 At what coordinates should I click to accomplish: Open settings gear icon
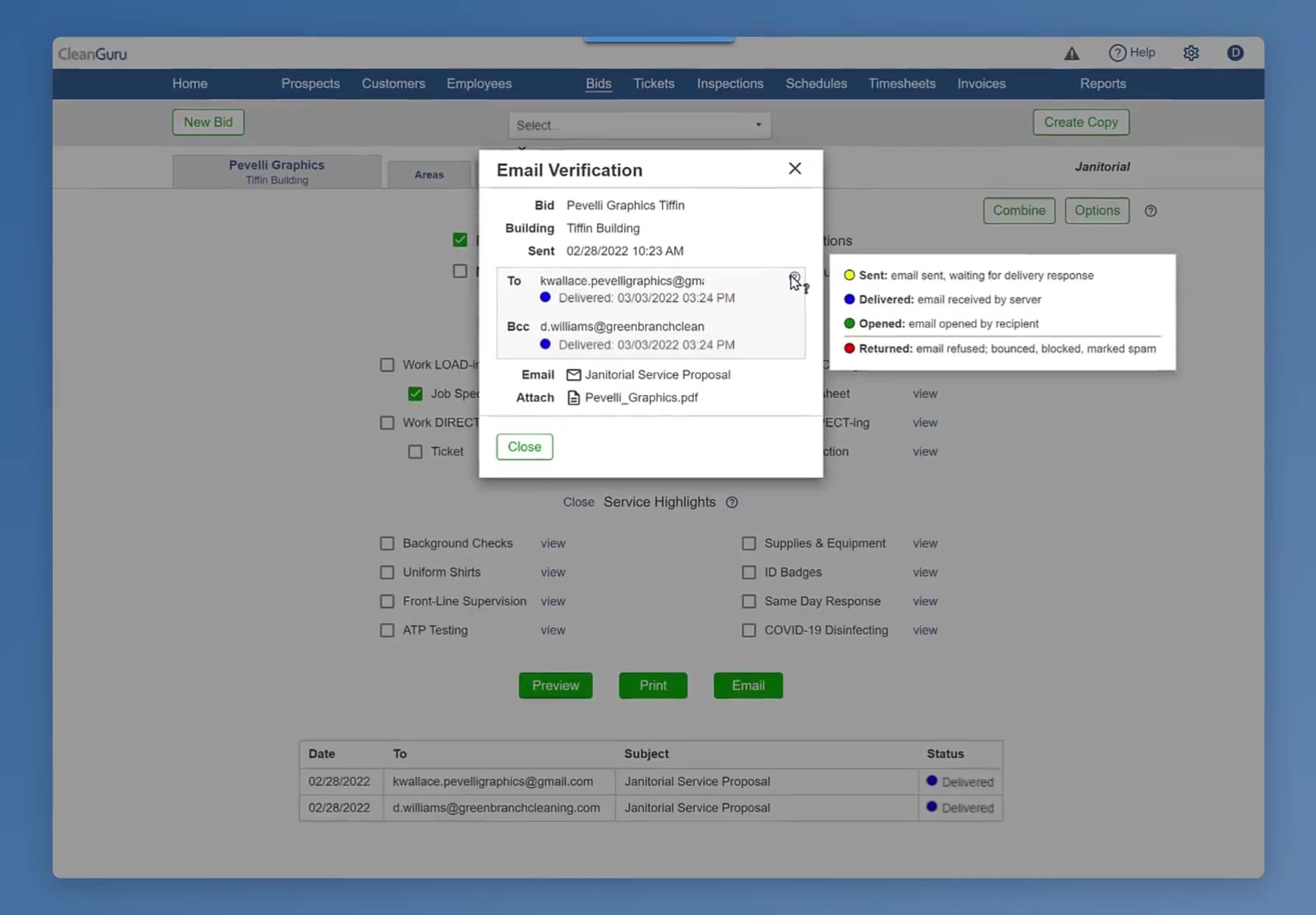1191,53
